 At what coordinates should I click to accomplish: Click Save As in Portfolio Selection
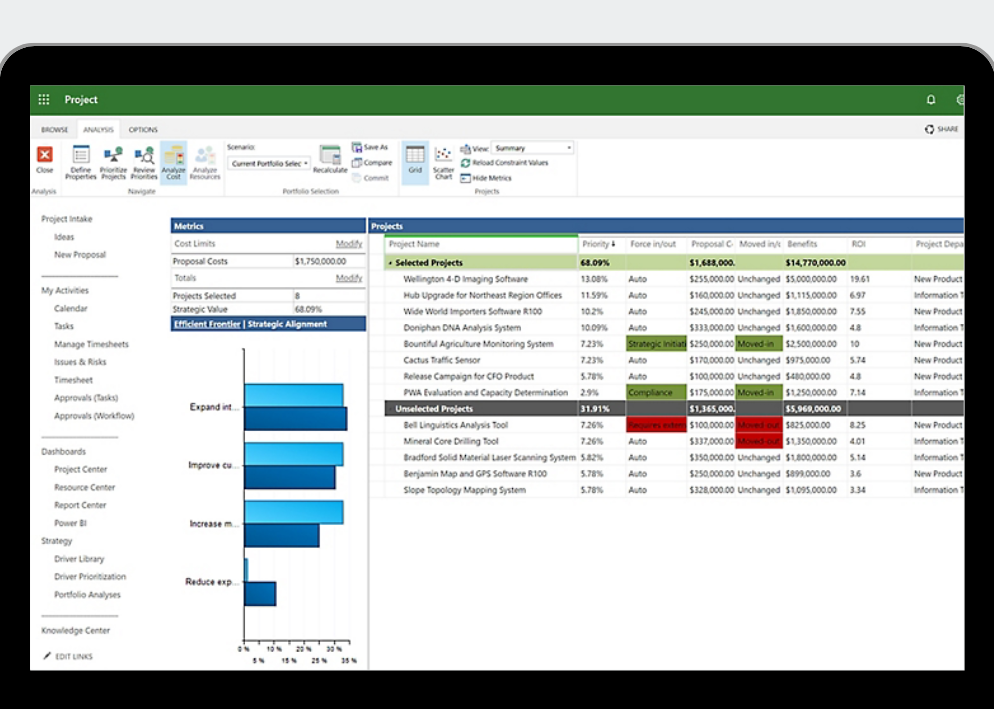click(370, 147)
